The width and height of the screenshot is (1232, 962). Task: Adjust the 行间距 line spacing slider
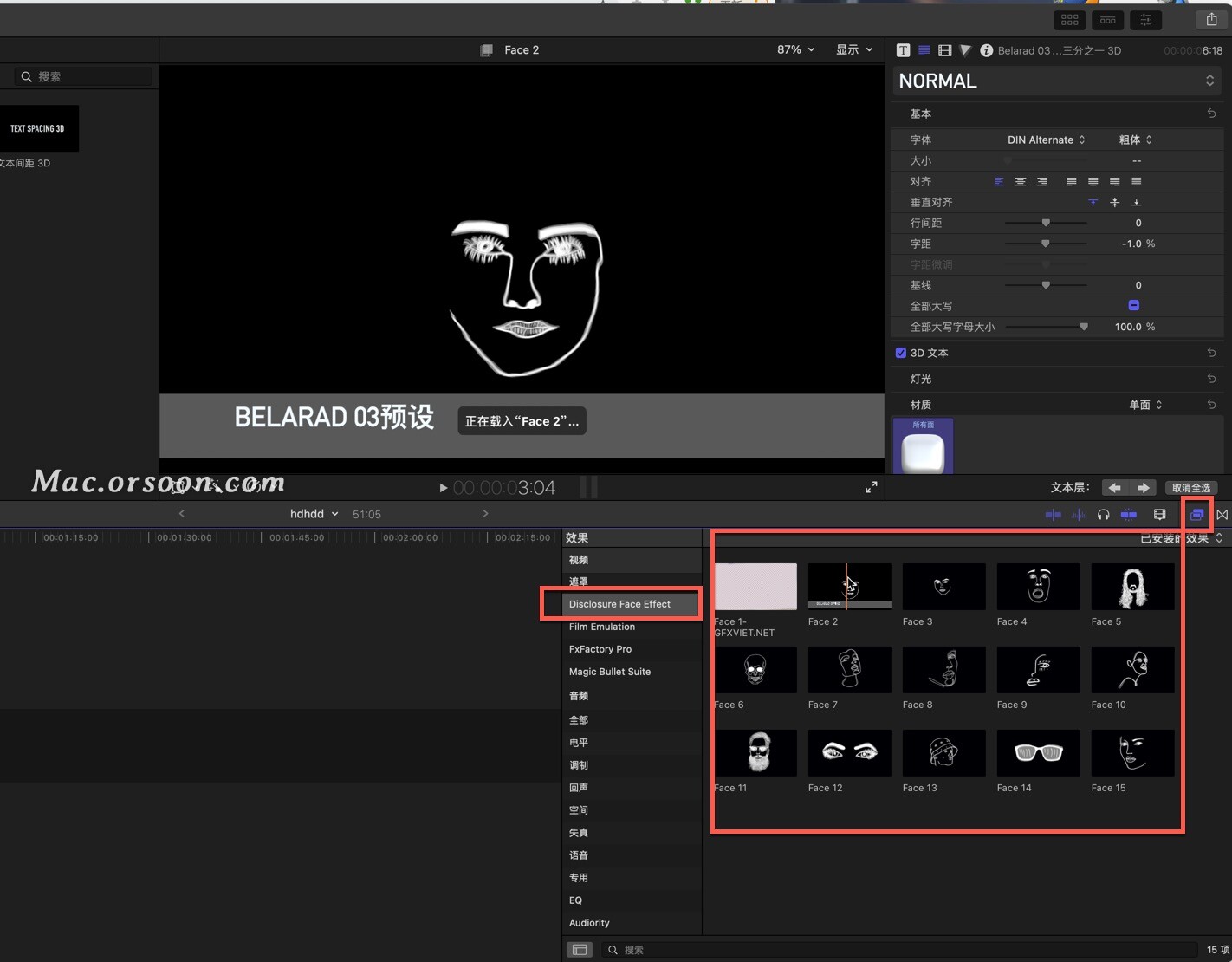1046,223
